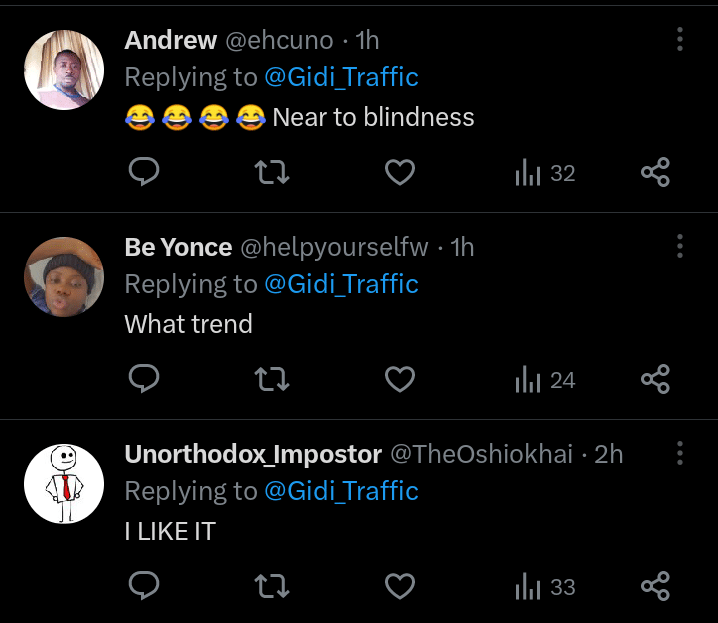Open @Gidi_Traffic link in Andrew's reply
This screenshot has width=718, height=623.
(x=341, y=77)
